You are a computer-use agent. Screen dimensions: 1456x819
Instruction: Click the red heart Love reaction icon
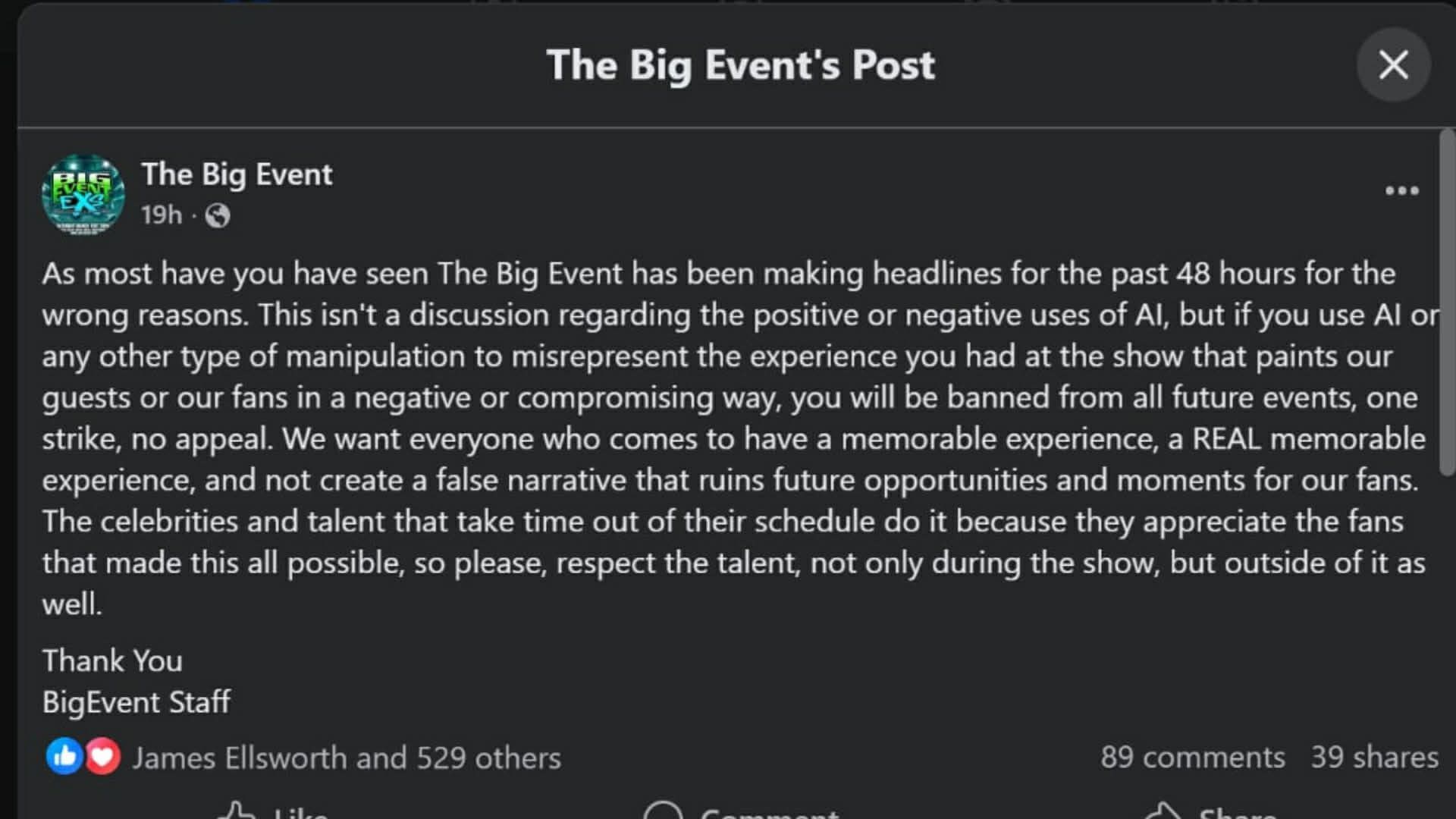[103, 757]
